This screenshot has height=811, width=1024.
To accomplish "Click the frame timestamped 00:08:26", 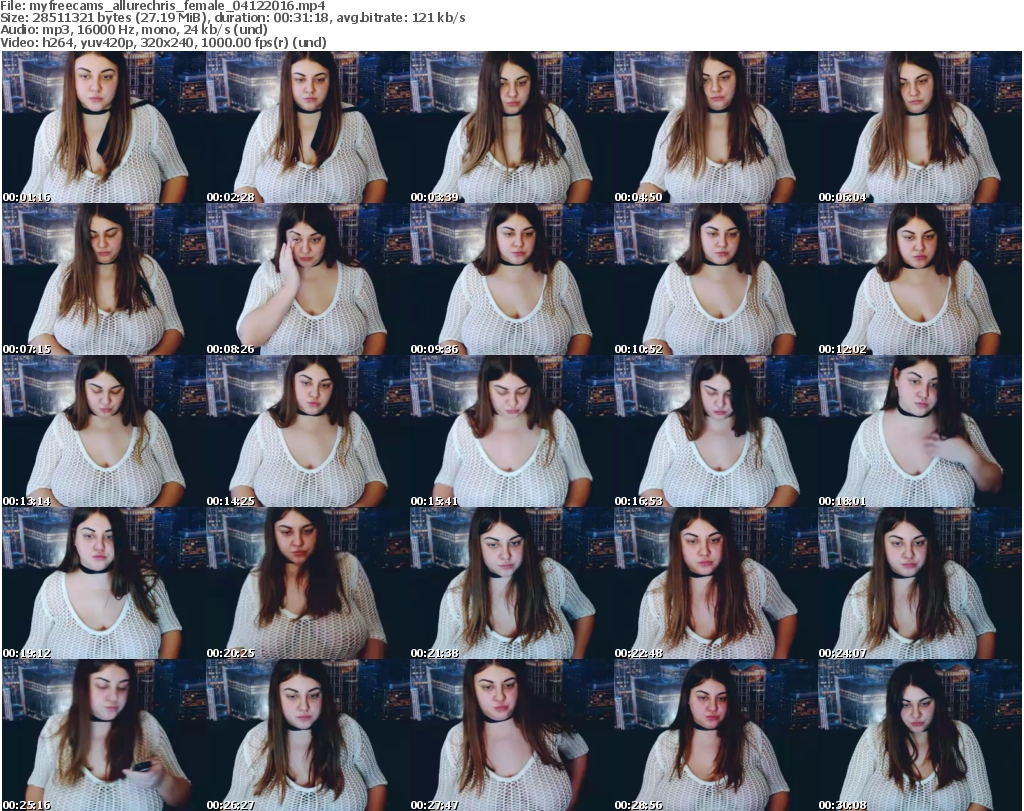I will point(307,279).
